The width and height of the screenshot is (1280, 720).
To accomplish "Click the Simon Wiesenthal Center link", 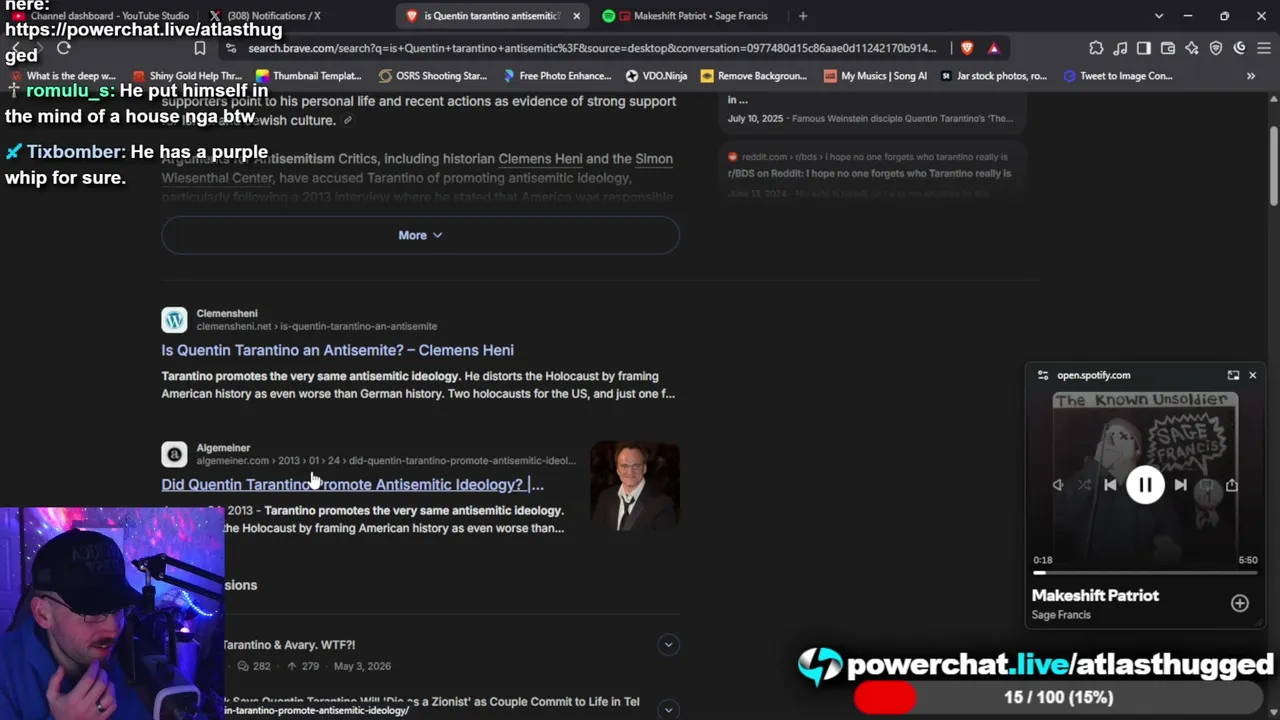I will 417,168.
